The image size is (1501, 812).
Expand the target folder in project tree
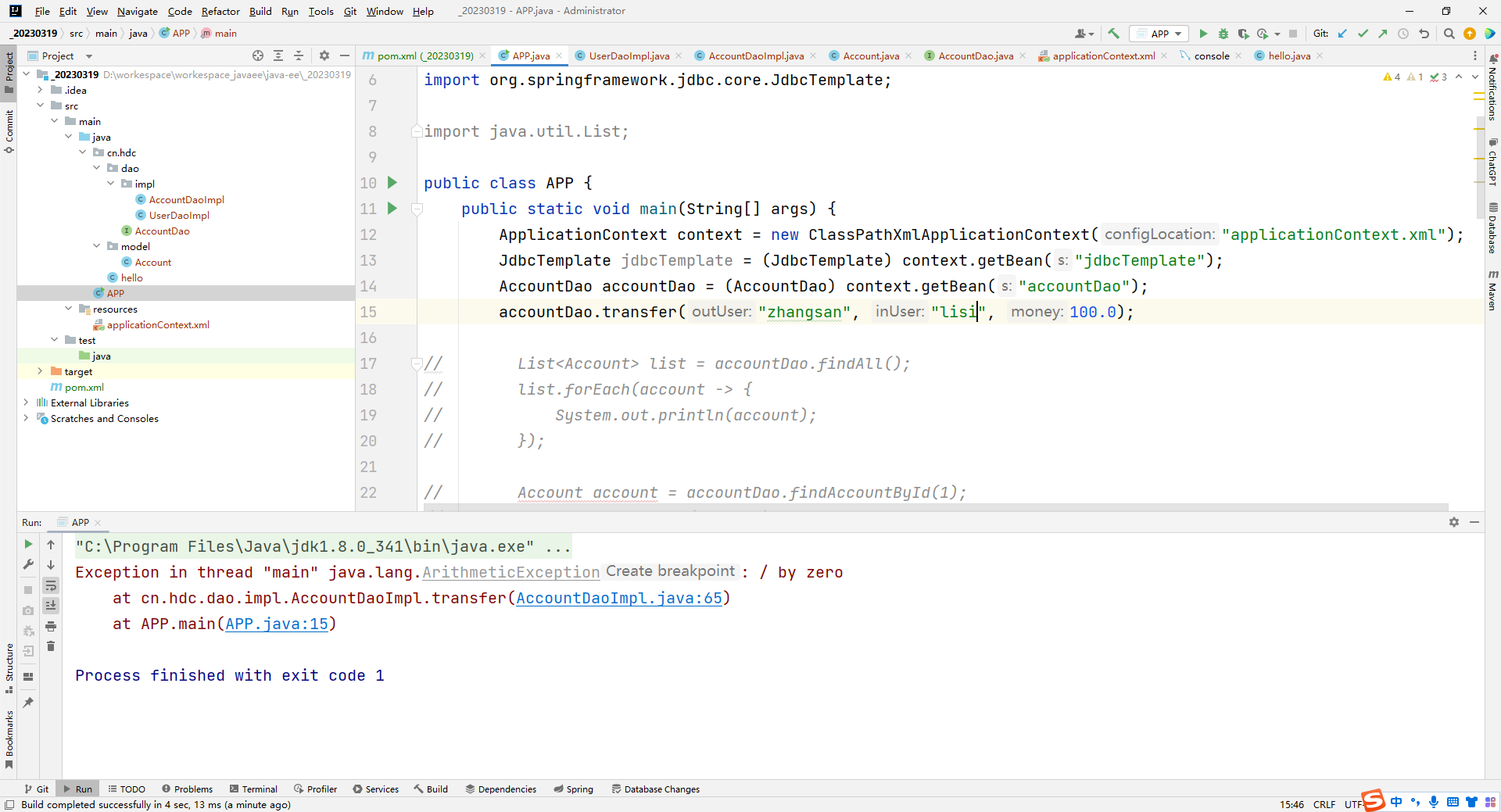coord(40,371)
